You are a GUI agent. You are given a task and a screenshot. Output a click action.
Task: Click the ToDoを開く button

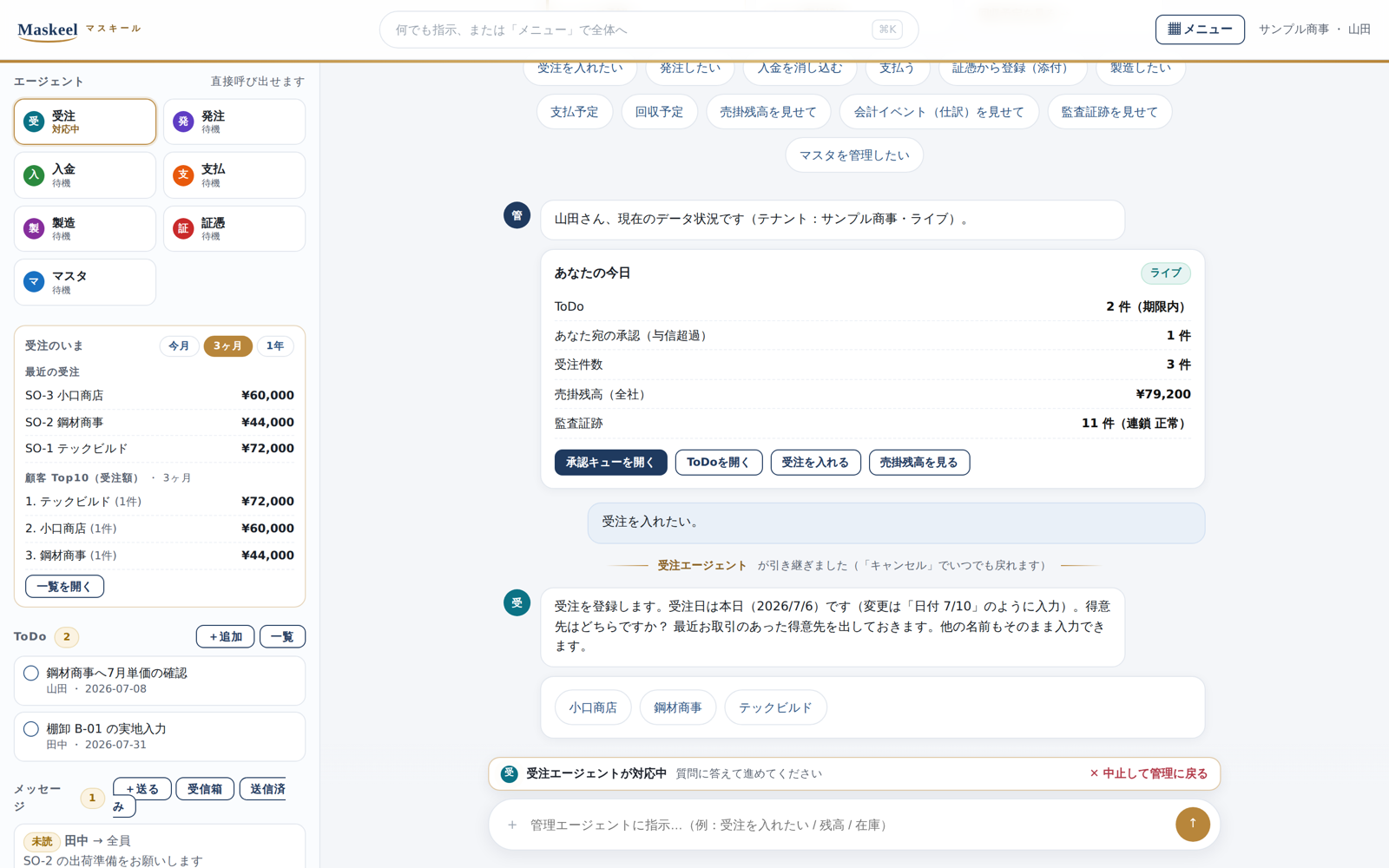coord(719,463)
